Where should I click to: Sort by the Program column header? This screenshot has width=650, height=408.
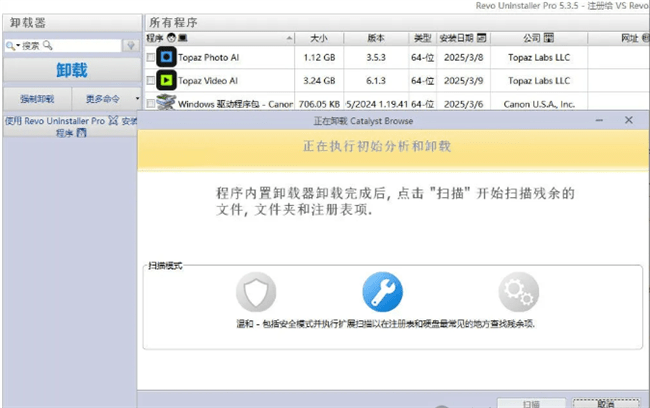tap(219, 38)
